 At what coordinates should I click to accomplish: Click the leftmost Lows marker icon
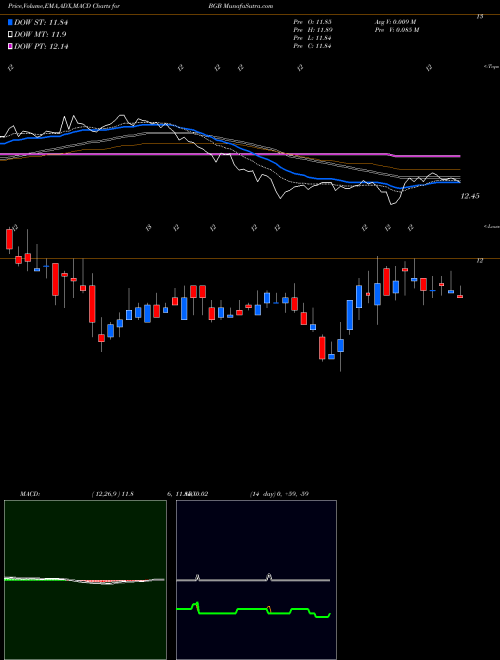[14, 227]
